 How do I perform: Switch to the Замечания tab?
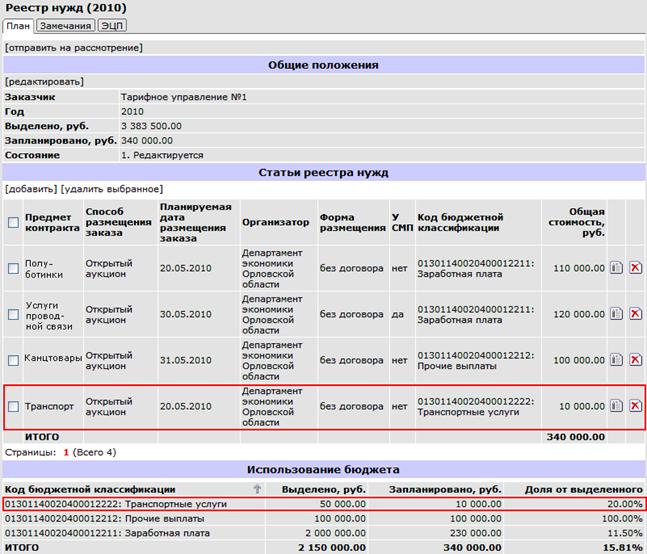pos(66,26)
